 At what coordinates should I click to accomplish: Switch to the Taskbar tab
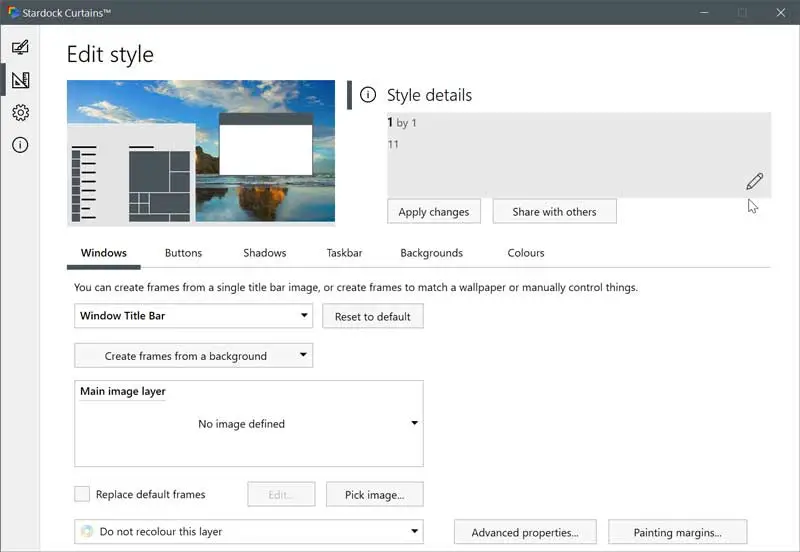coord(344,253)
